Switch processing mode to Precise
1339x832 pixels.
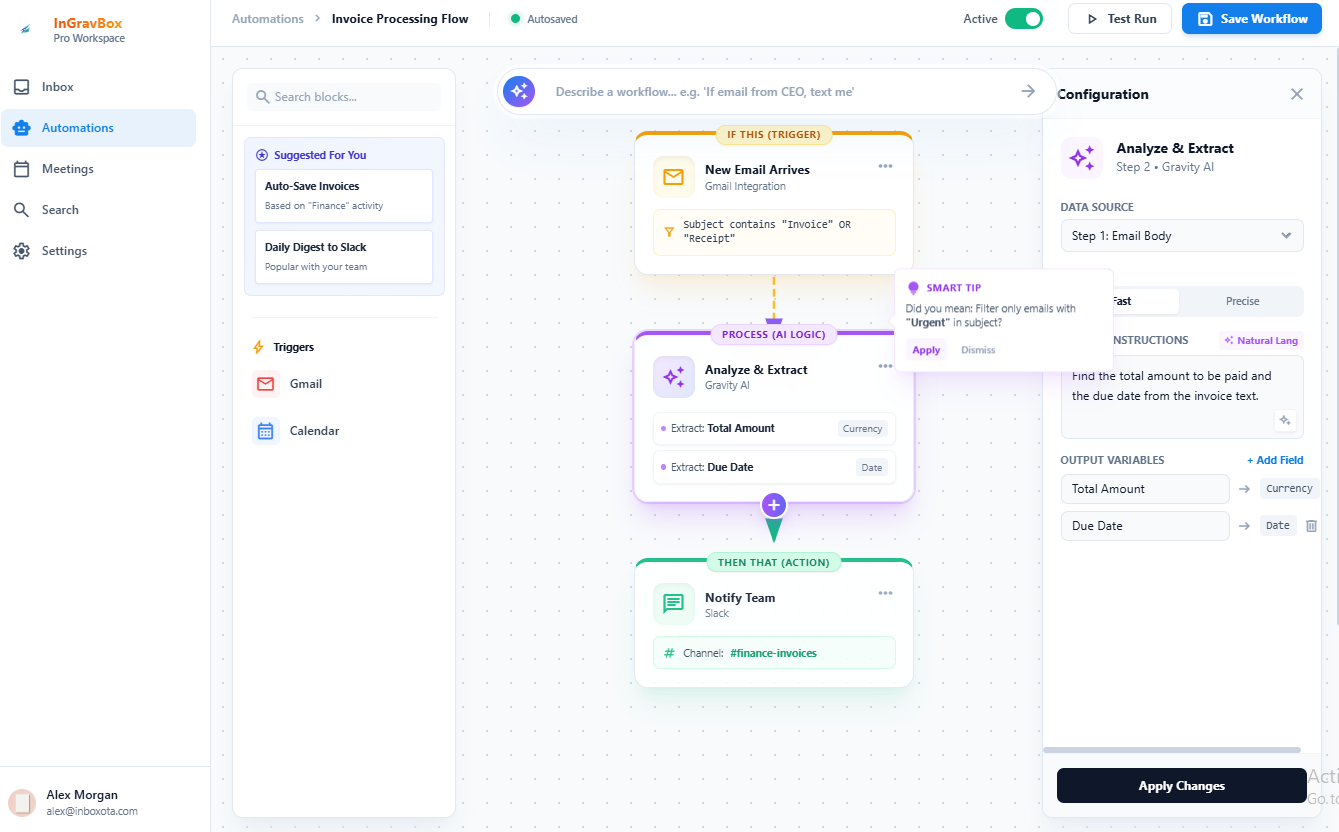[x=1241, y=301]
